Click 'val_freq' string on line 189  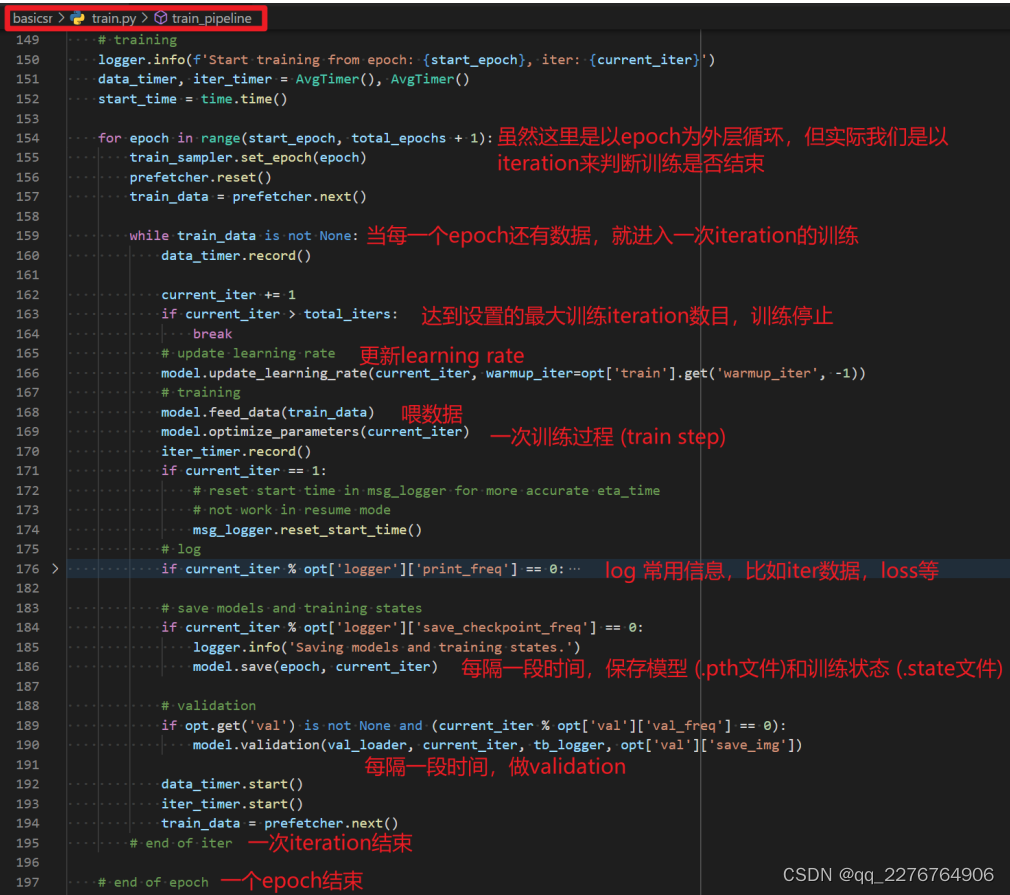(687, 726)
